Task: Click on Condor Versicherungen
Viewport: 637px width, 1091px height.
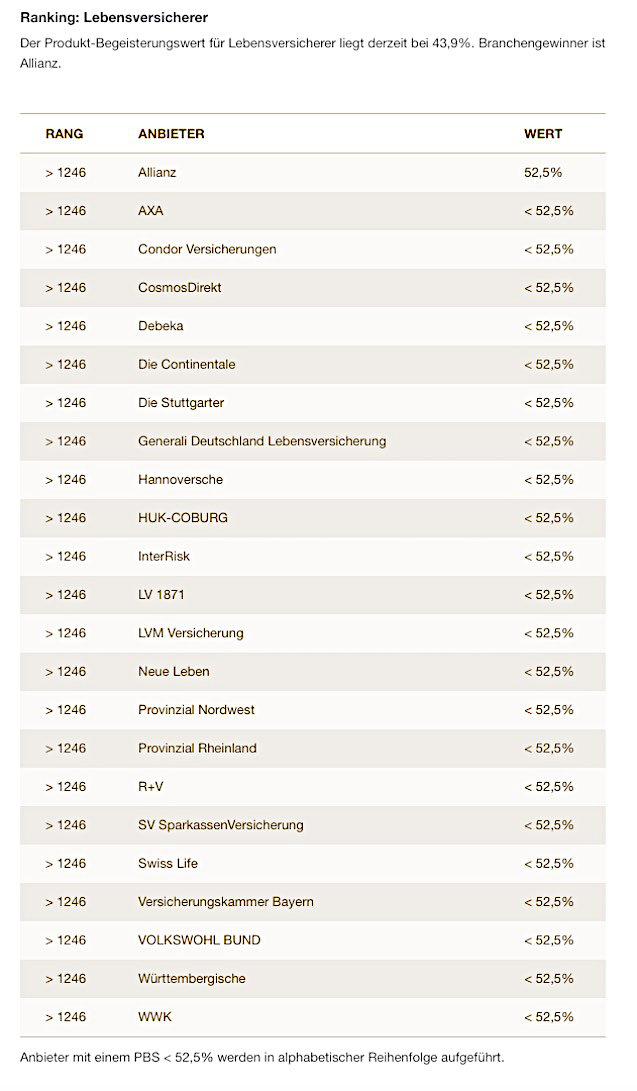Action: click(x=207, y=249)
